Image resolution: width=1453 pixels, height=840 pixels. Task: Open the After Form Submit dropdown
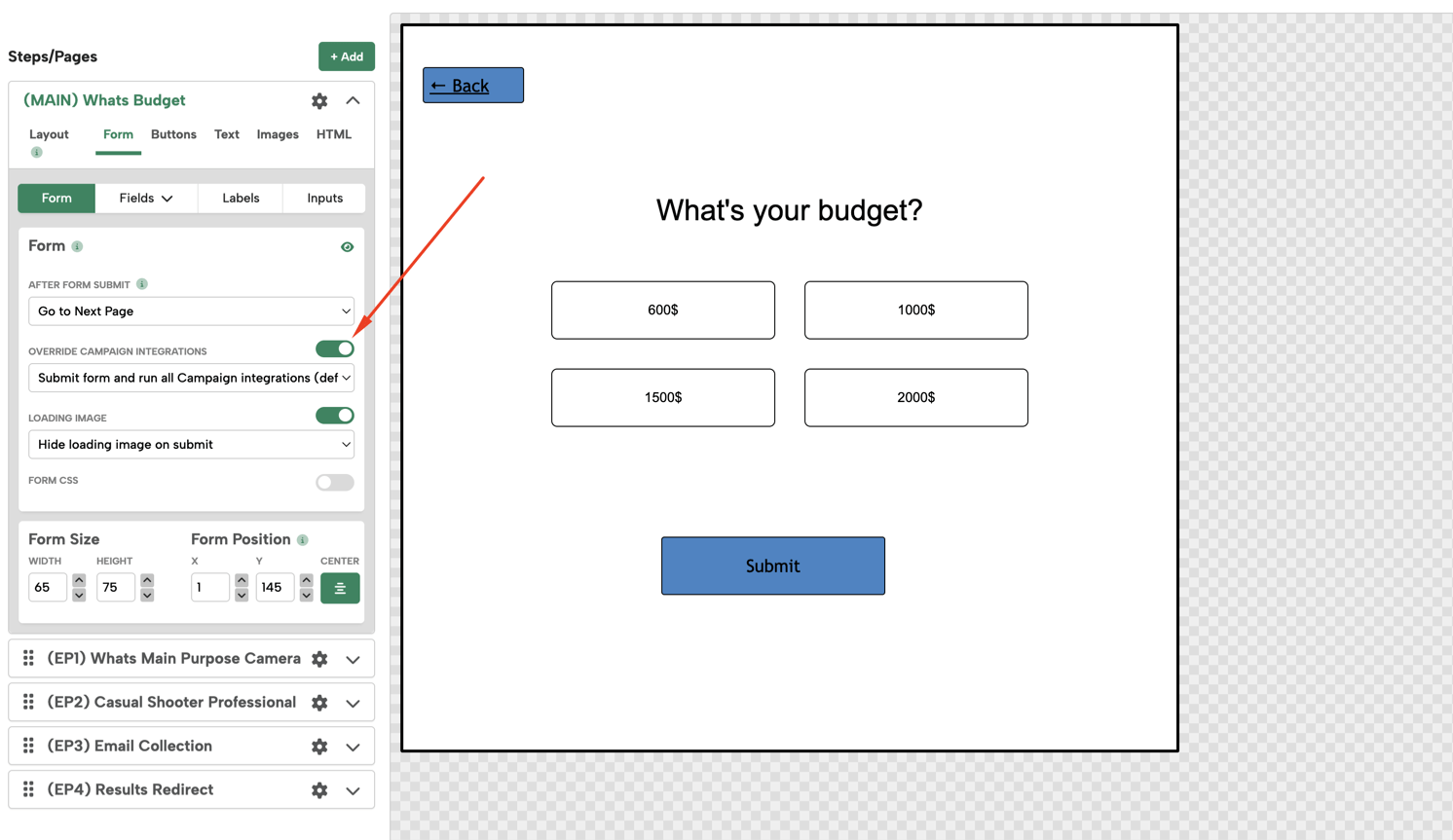click(x=191, y=311)
